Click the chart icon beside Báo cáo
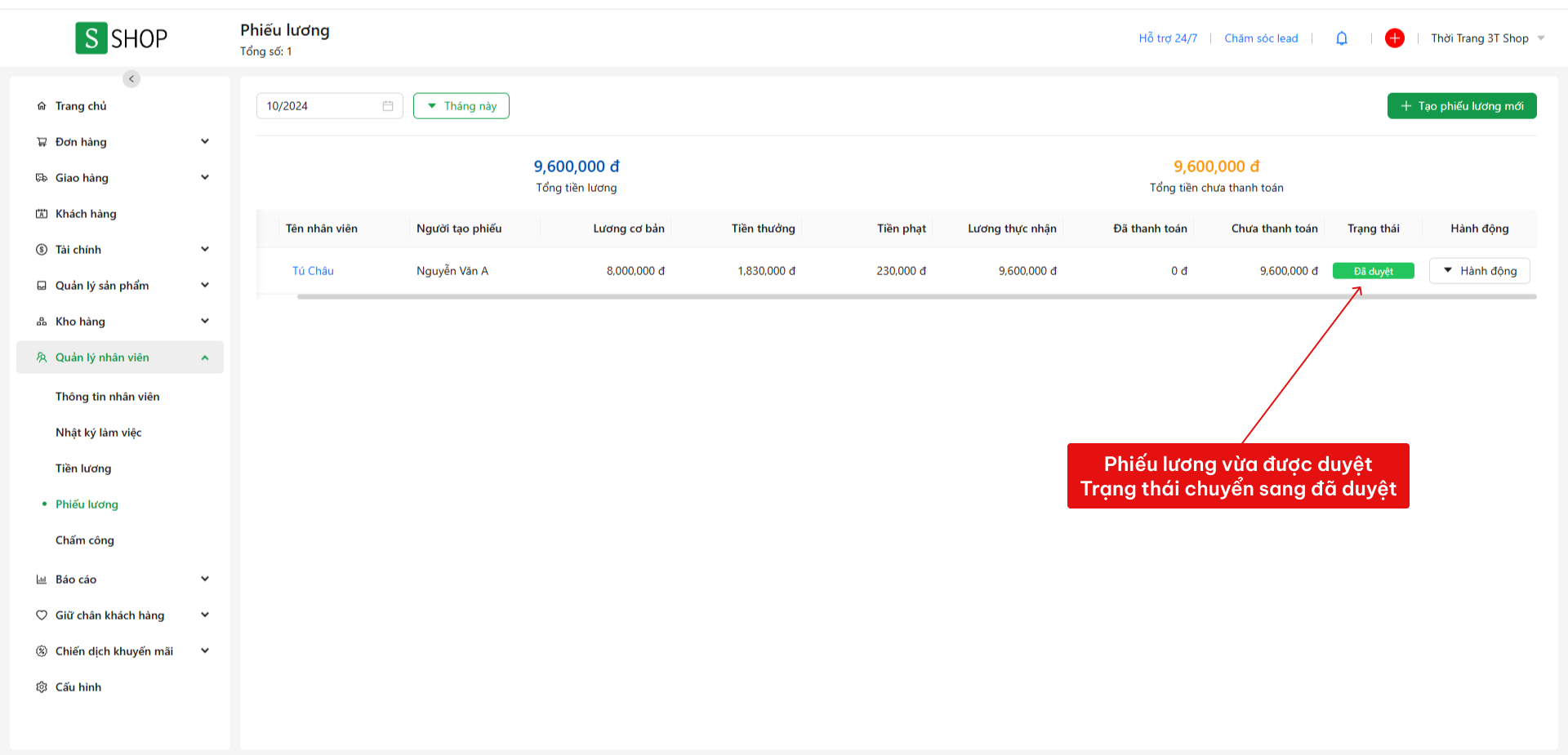Viewport: 1568px width, 755px height. tap(42, 580)
